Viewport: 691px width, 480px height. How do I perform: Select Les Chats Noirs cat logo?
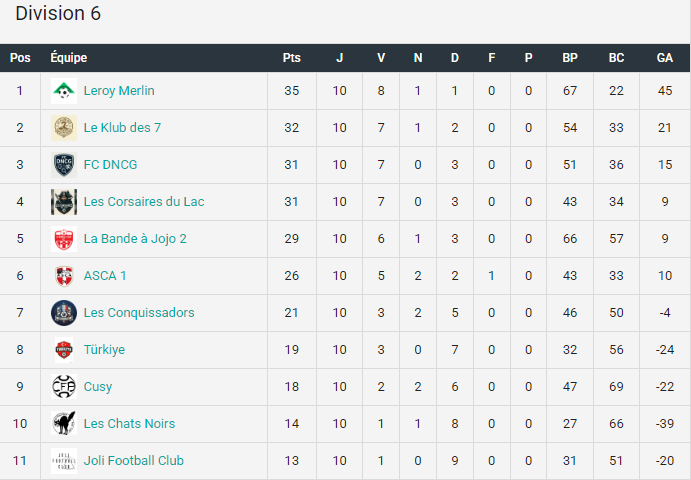[64, 424]
